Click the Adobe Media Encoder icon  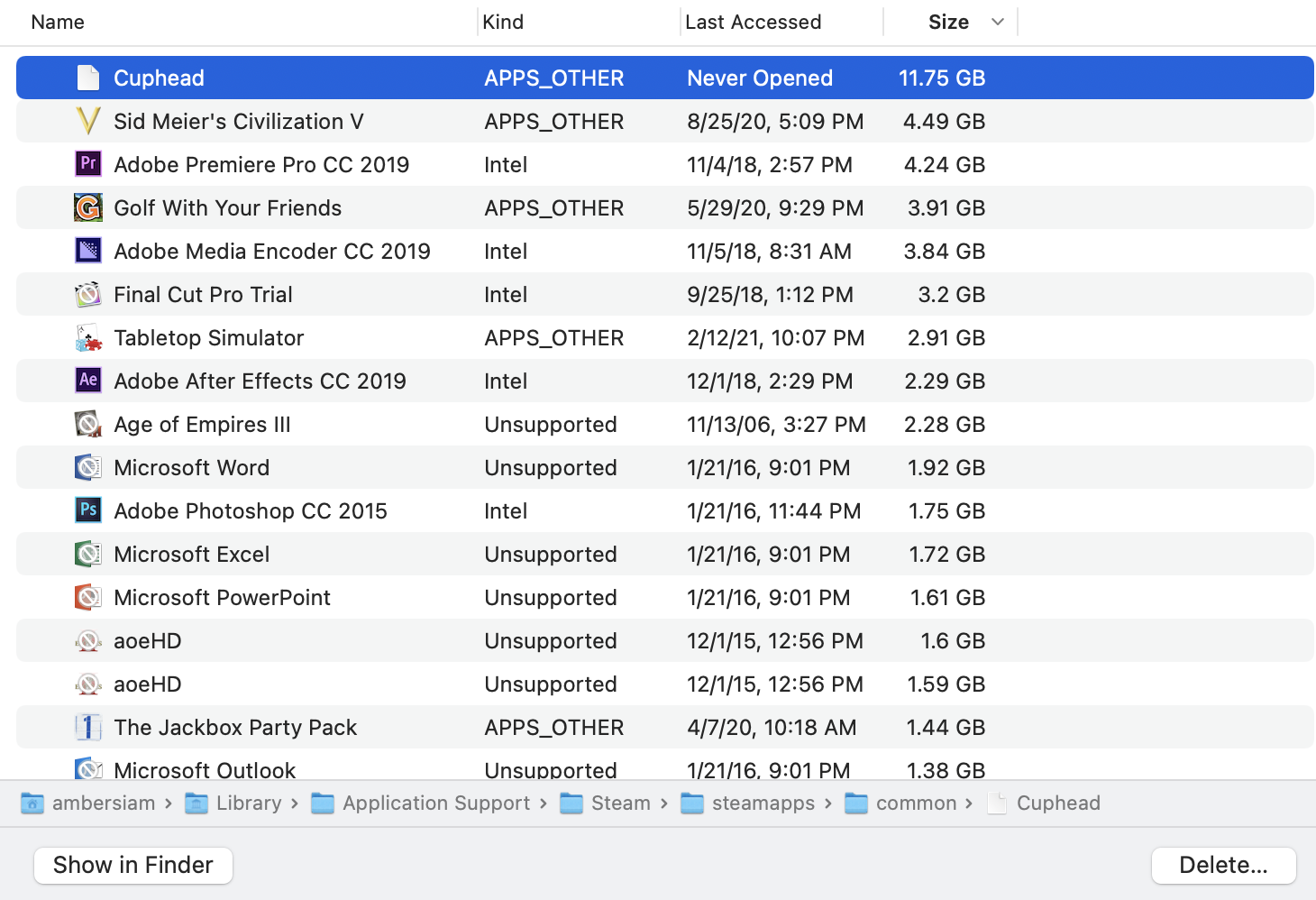(x=87, y=251)
